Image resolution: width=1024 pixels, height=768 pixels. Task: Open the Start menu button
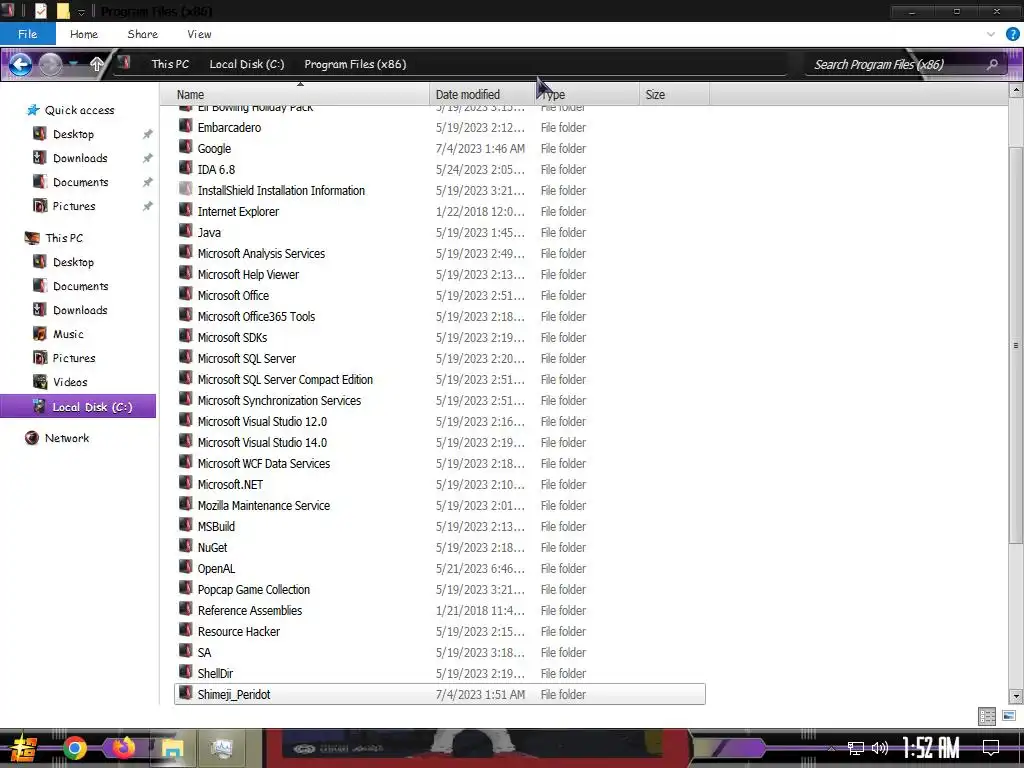24,748
